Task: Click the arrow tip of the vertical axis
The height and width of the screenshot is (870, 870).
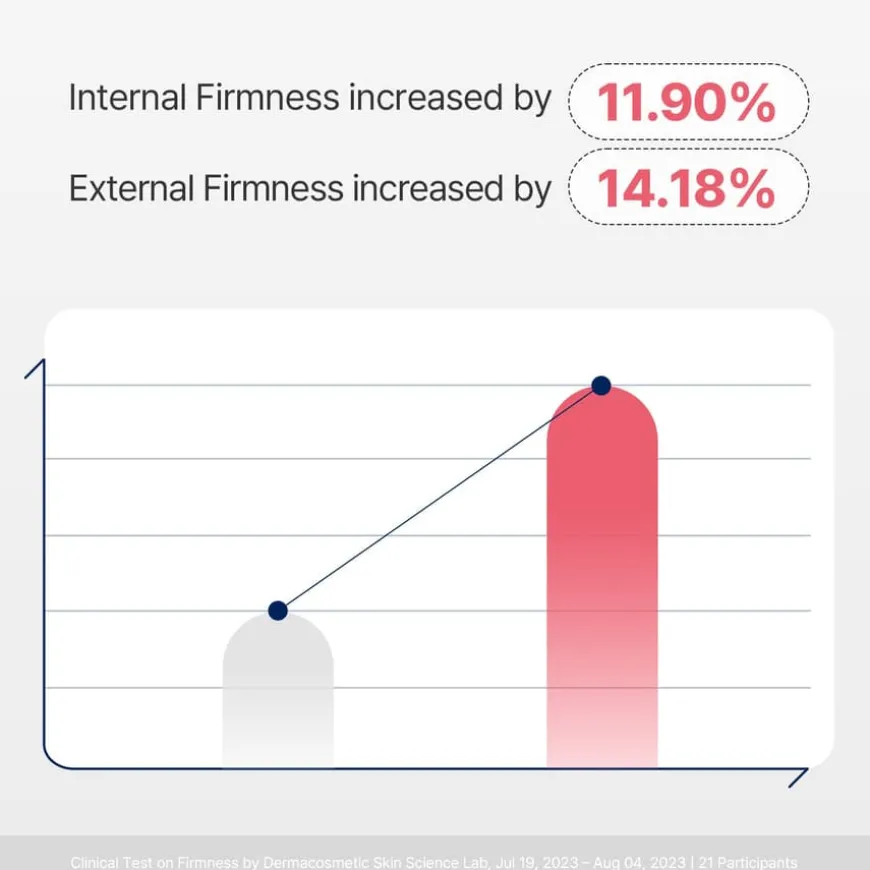Action: point(44,362)
